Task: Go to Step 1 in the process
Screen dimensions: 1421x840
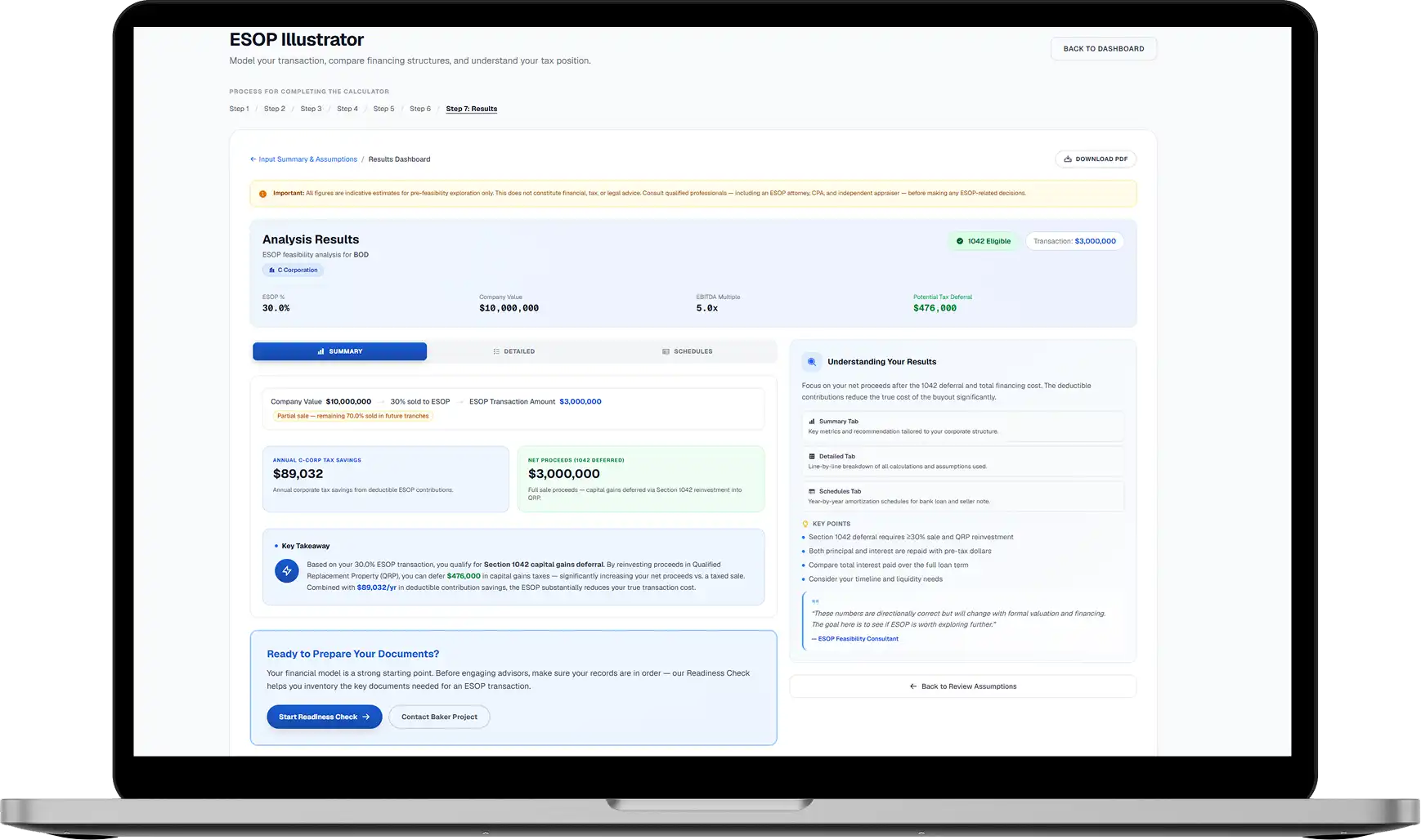Action: tap(239, 109)
